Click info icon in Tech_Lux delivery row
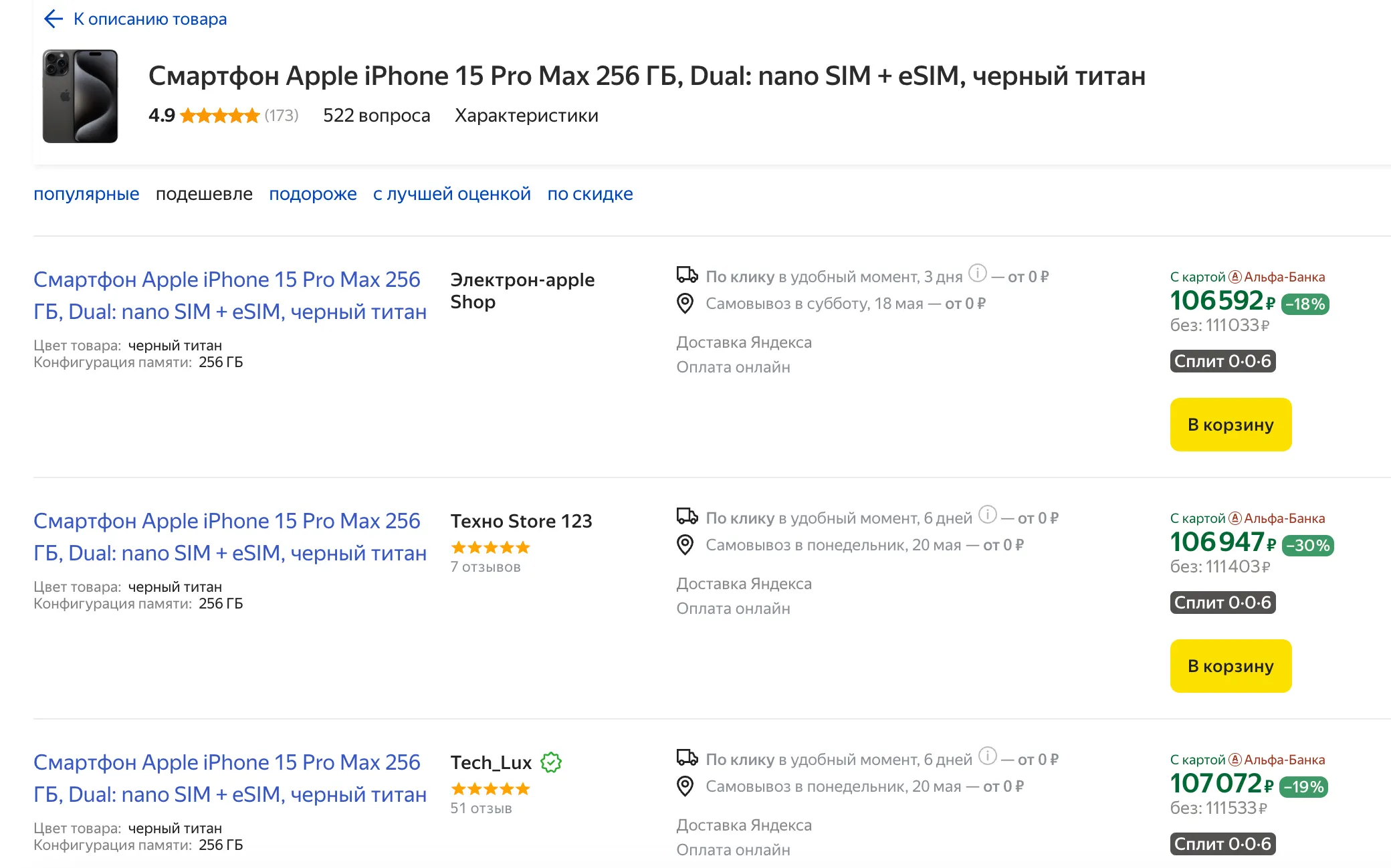This screenshot has height=868, width=1391. coord(988,756)
